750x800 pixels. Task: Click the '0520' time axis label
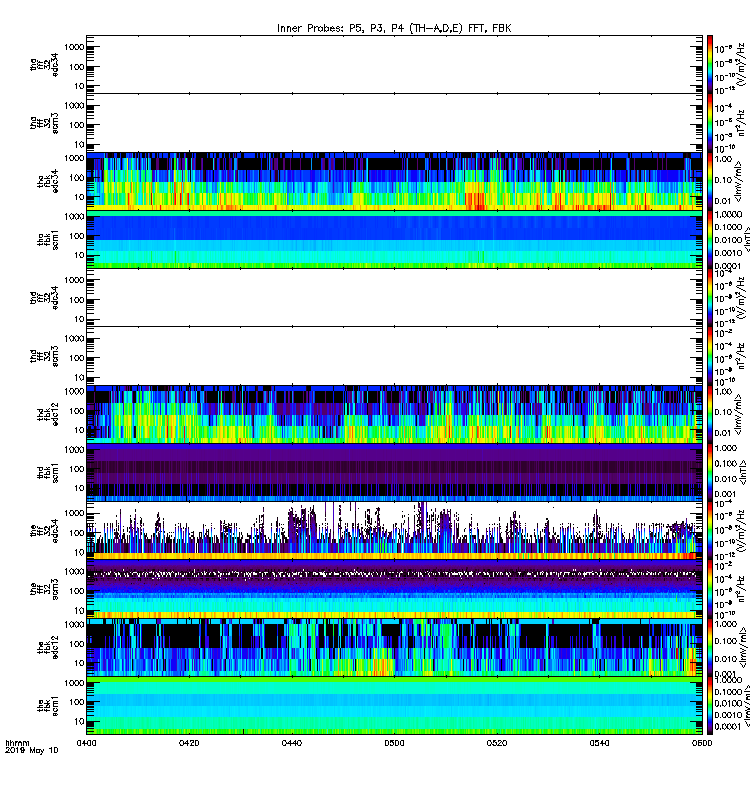click(497, 743)
